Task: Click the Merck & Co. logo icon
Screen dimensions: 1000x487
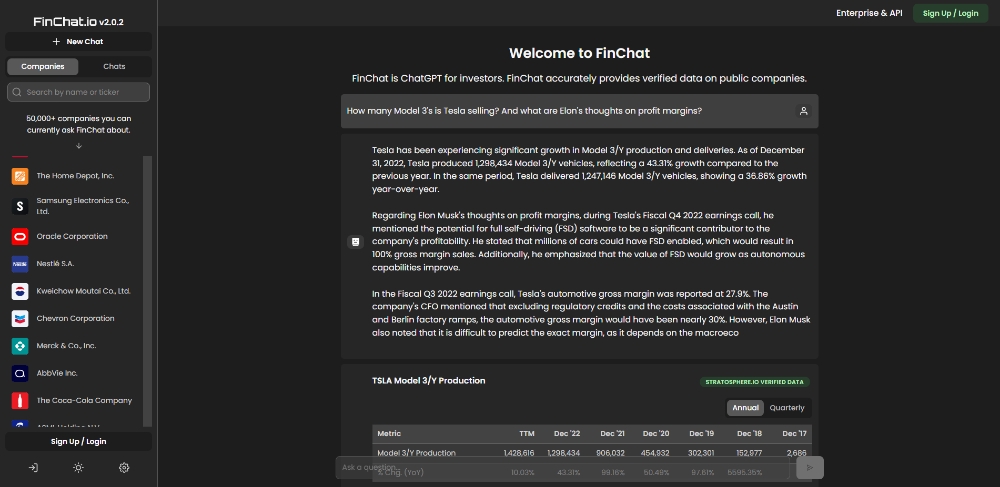Action: [x=20, y=346]
